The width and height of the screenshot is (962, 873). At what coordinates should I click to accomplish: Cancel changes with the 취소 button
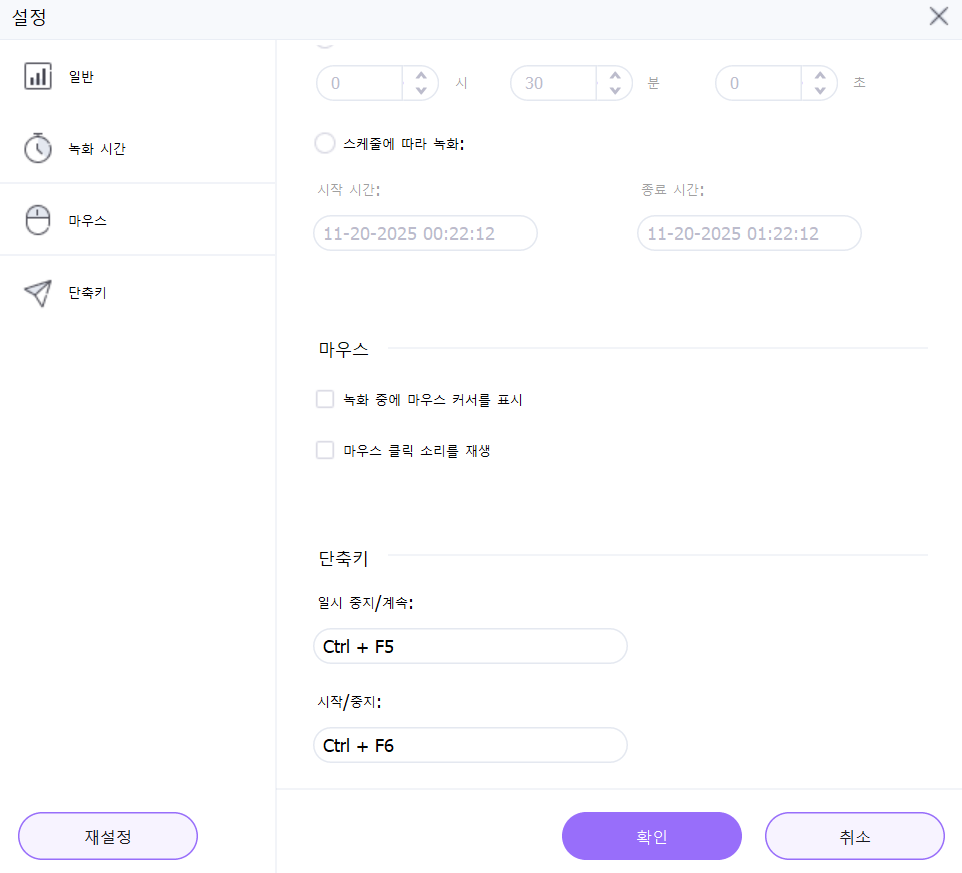click(x=854, y=836)
